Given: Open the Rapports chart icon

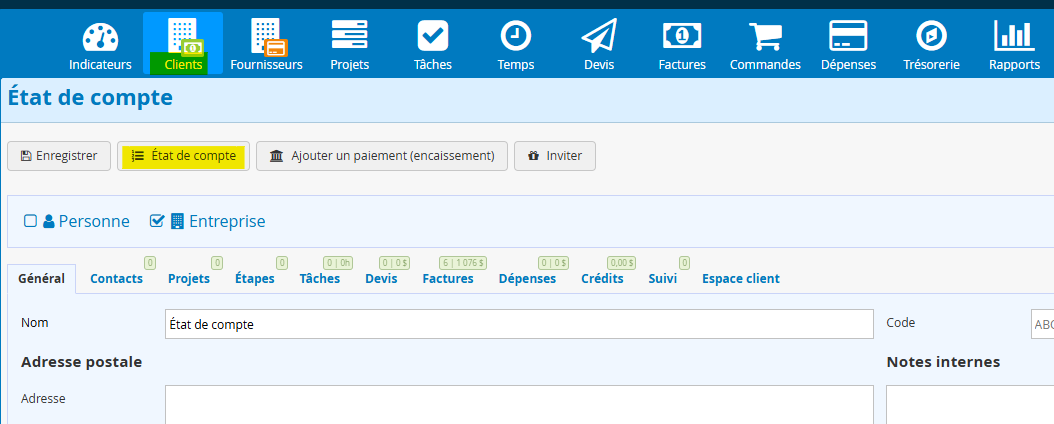Looking at the screenshot, I should pos(1014,38).
